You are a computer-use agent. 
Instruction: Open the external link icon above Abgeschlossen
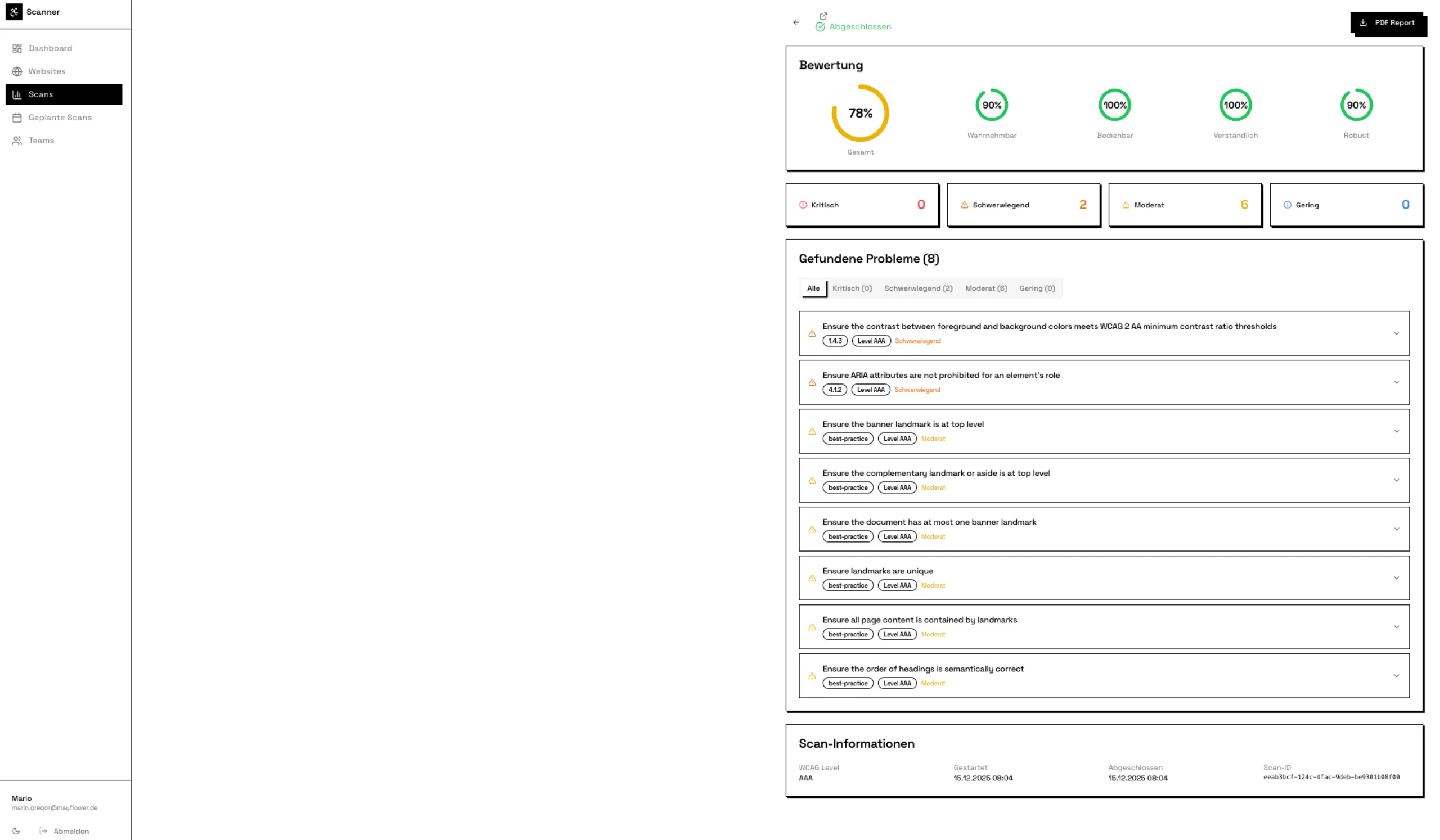(x=823, y=16)
